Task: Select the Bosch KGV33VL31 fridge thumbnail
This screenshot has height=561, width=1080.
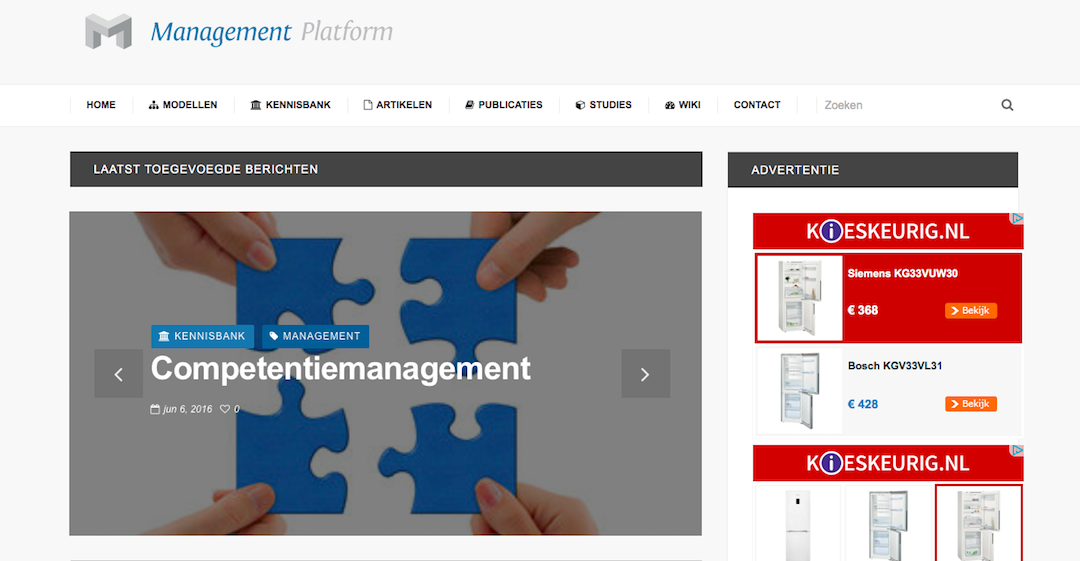Action: (x=800, y=391)
